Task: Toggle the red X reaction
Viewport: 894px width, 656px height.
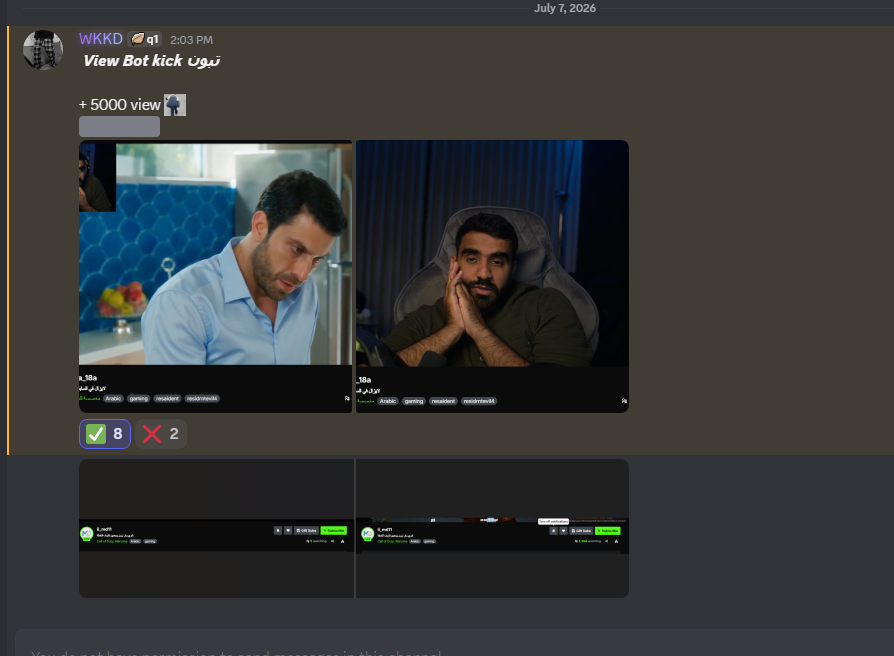Action: point(161,434)
